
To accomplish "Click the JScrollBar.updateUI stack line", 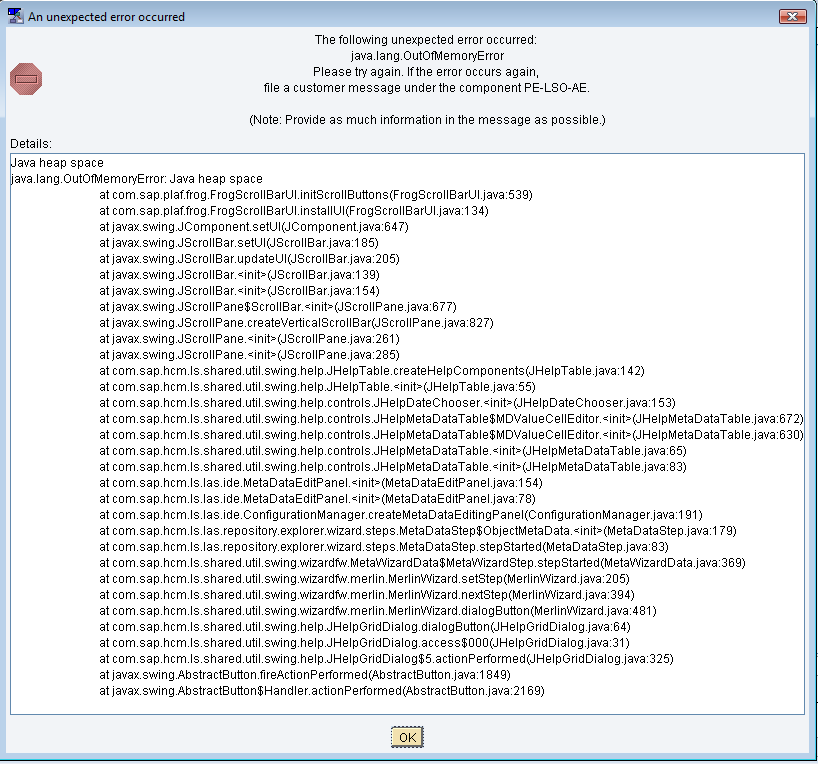I will [x=249, y=259].
